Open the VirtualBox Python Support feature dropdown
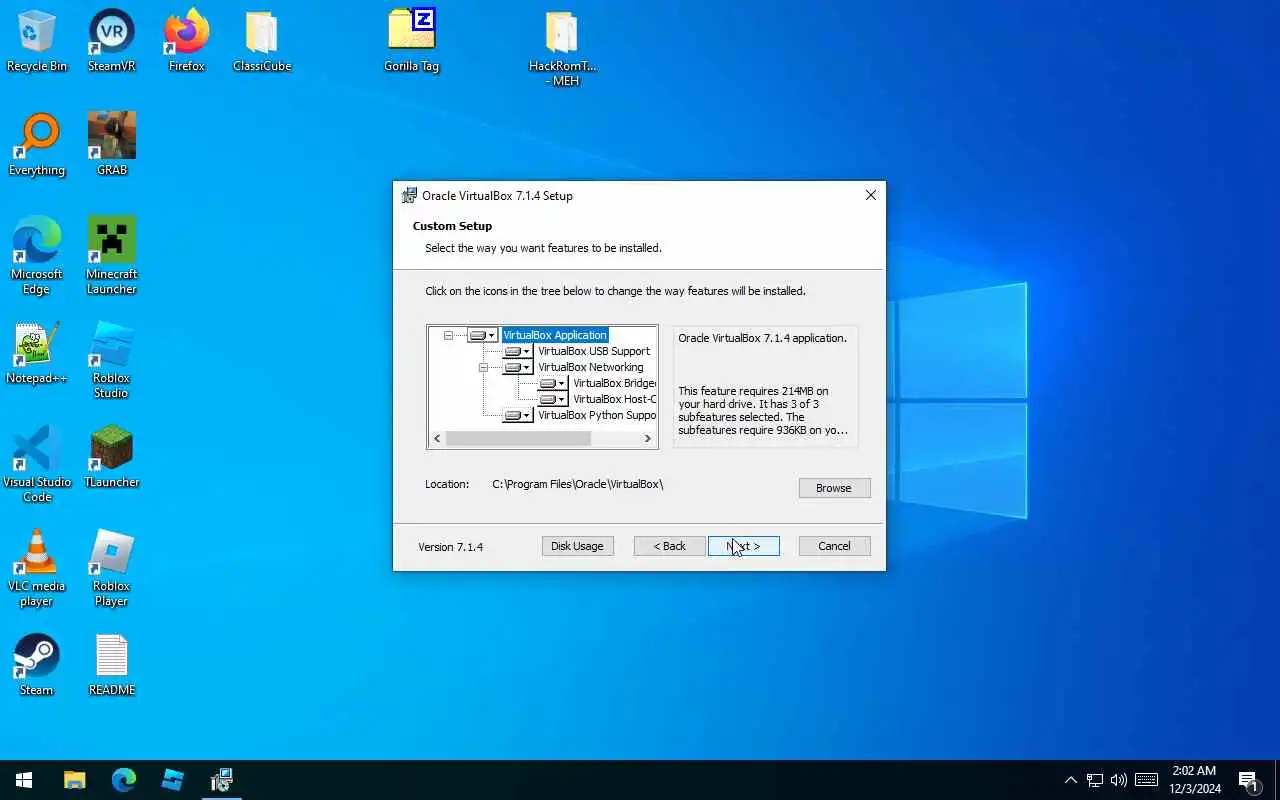Viewport: 1280px width, 800px height. 517,415
